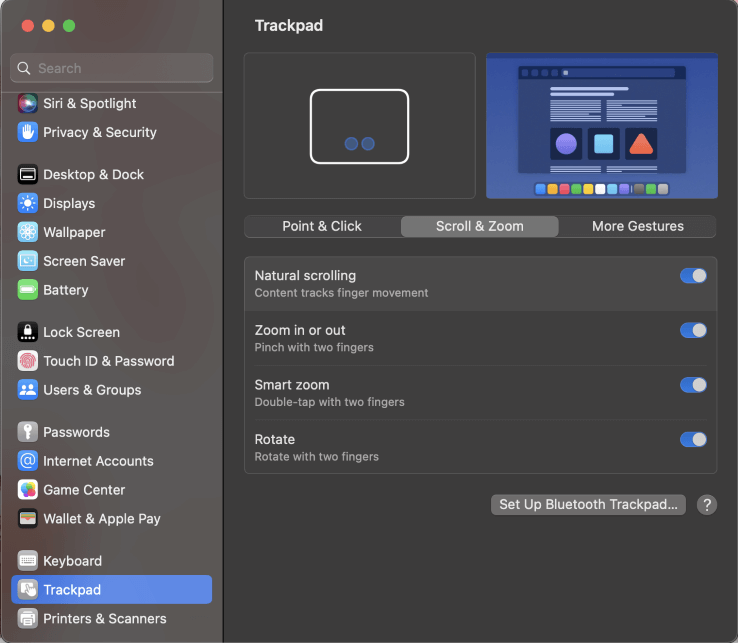Turn off Zoom in or out switch

coord(693,330)
